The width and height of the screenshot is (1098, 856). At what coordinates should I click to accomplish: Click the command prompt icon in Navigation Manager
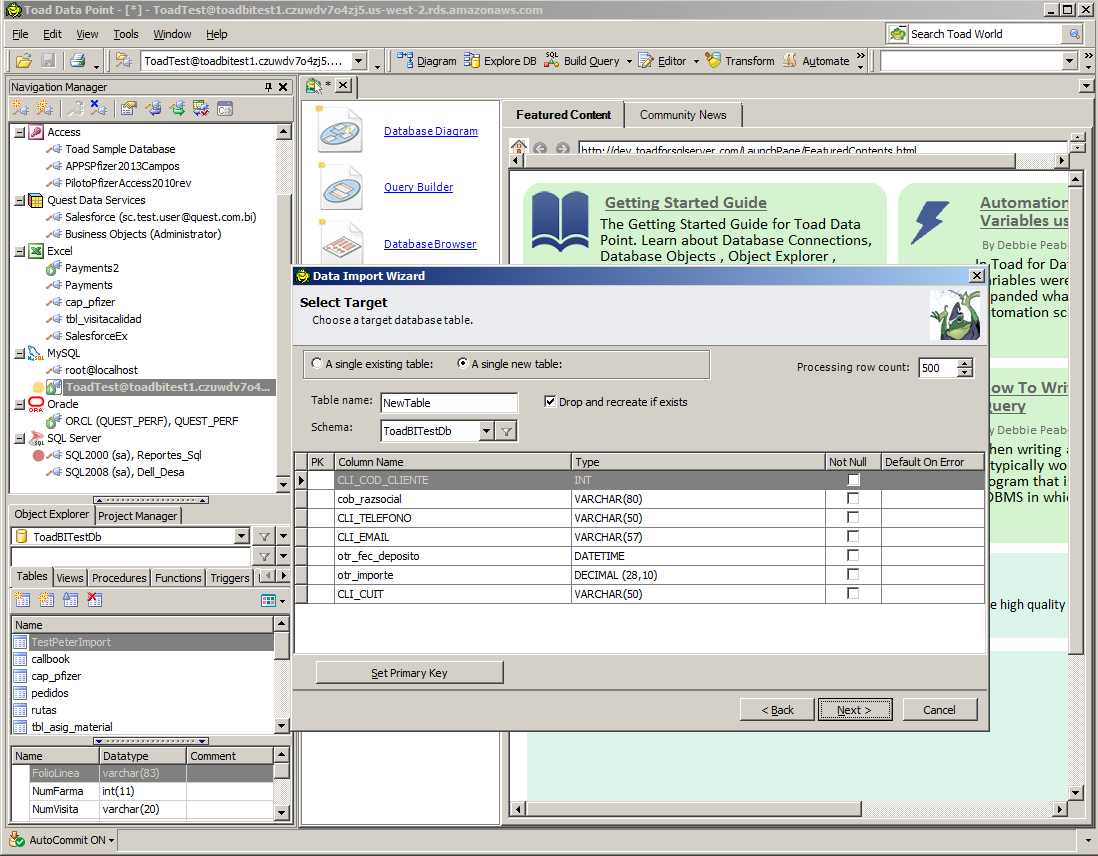point(225,109)
